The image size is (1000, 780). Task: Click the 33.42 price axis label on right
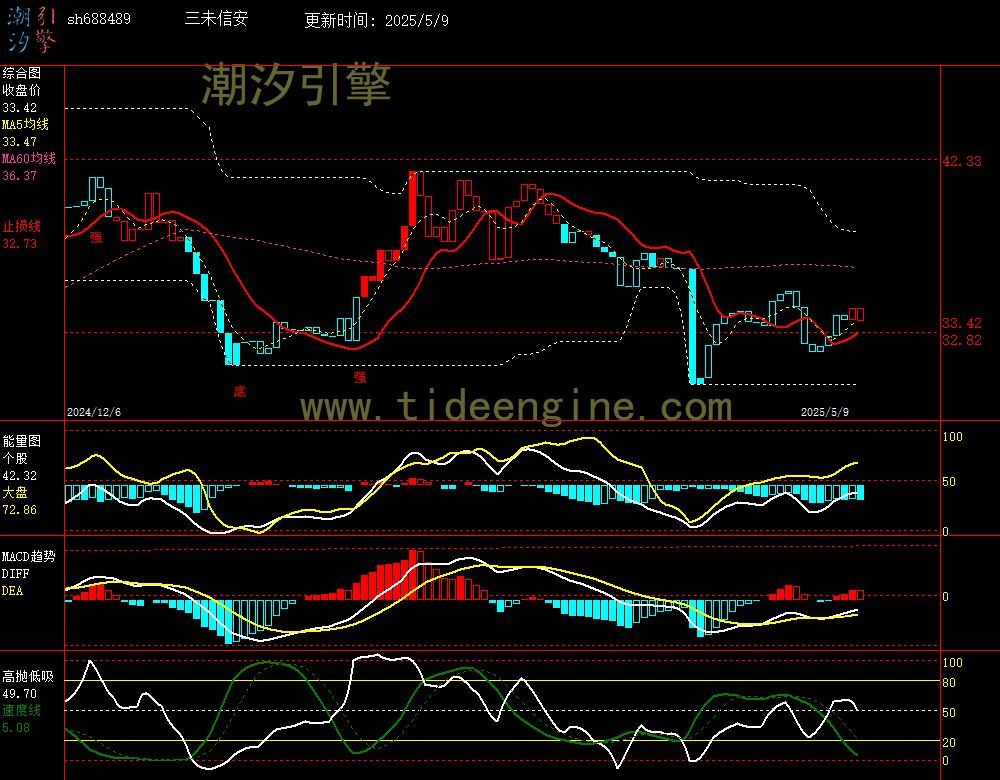pyautogui.click(x=962, y=323)
